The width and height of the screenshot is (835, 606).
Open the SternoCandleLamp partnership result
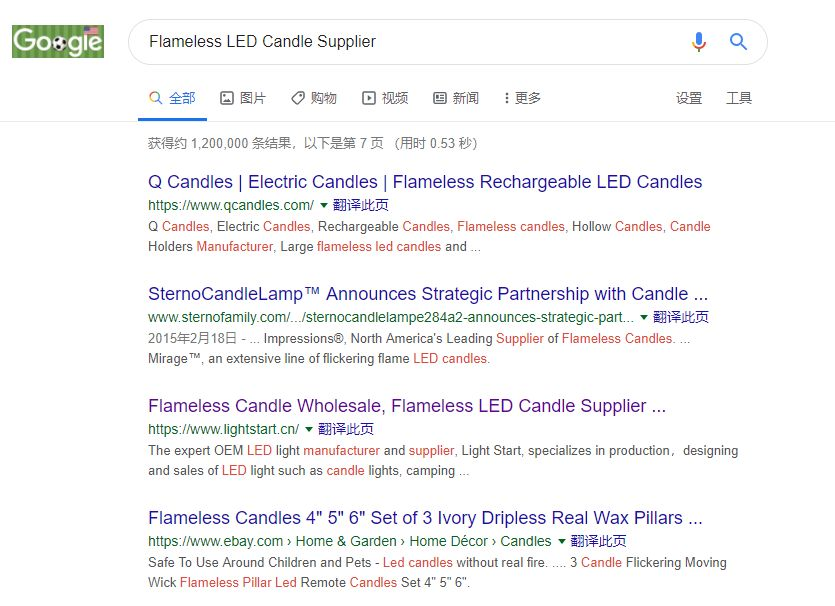pyautogui.click(x=428, y=294)
